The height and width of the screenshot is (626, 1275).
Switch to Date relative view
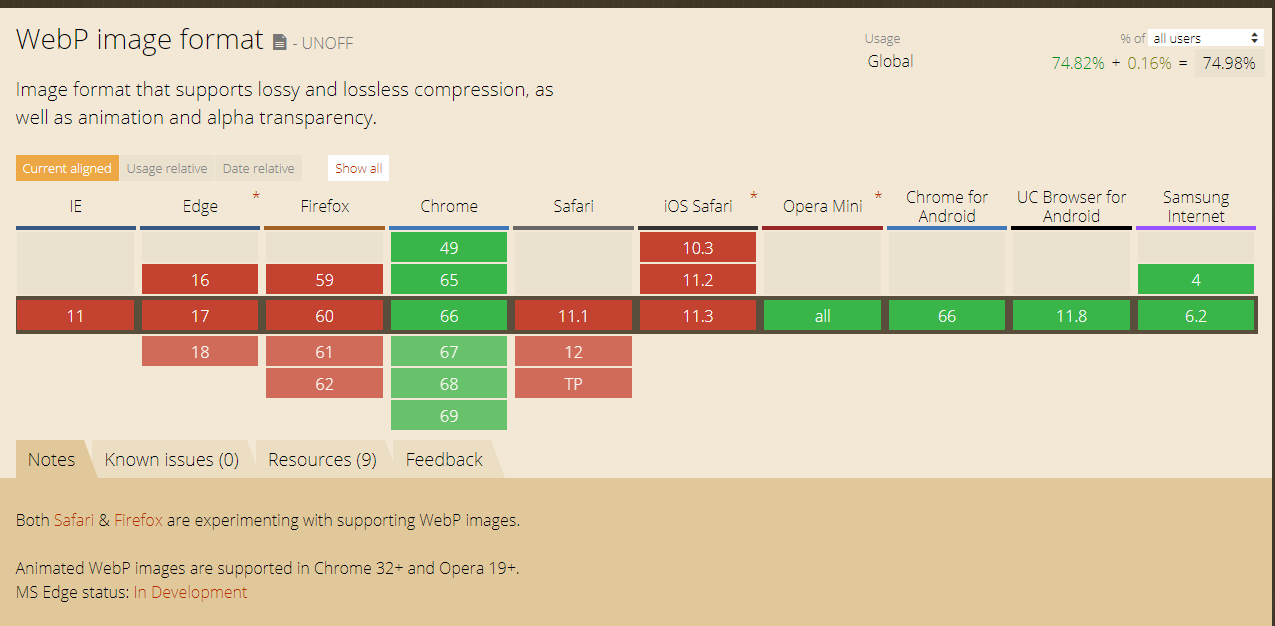coord(258,168)
